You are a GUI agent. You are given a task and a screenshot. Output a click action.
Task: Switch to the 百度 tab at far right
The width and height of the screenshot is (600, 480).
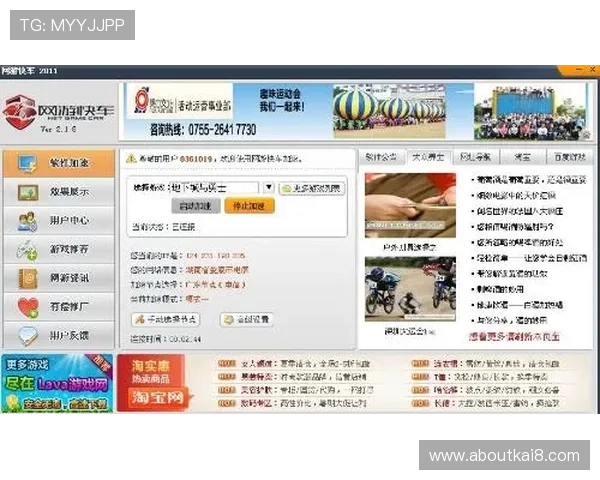click(x=570, y=157)
